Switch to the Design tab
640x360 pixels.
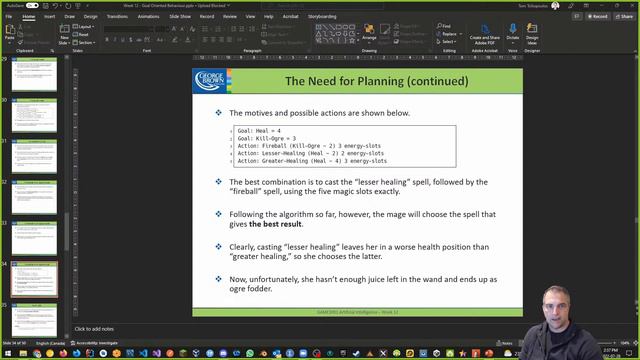(91, 17)
